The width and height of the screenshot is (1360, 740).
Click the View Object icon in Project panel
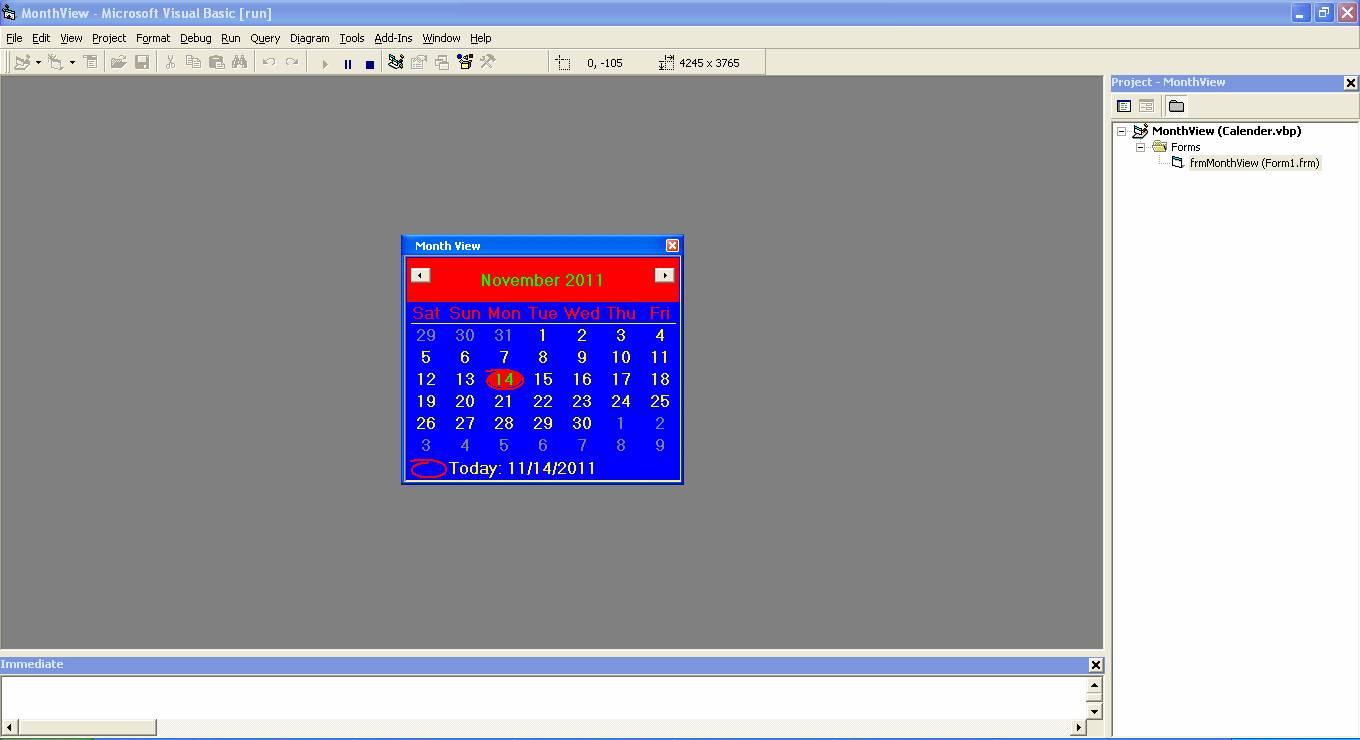point(1146,106)
